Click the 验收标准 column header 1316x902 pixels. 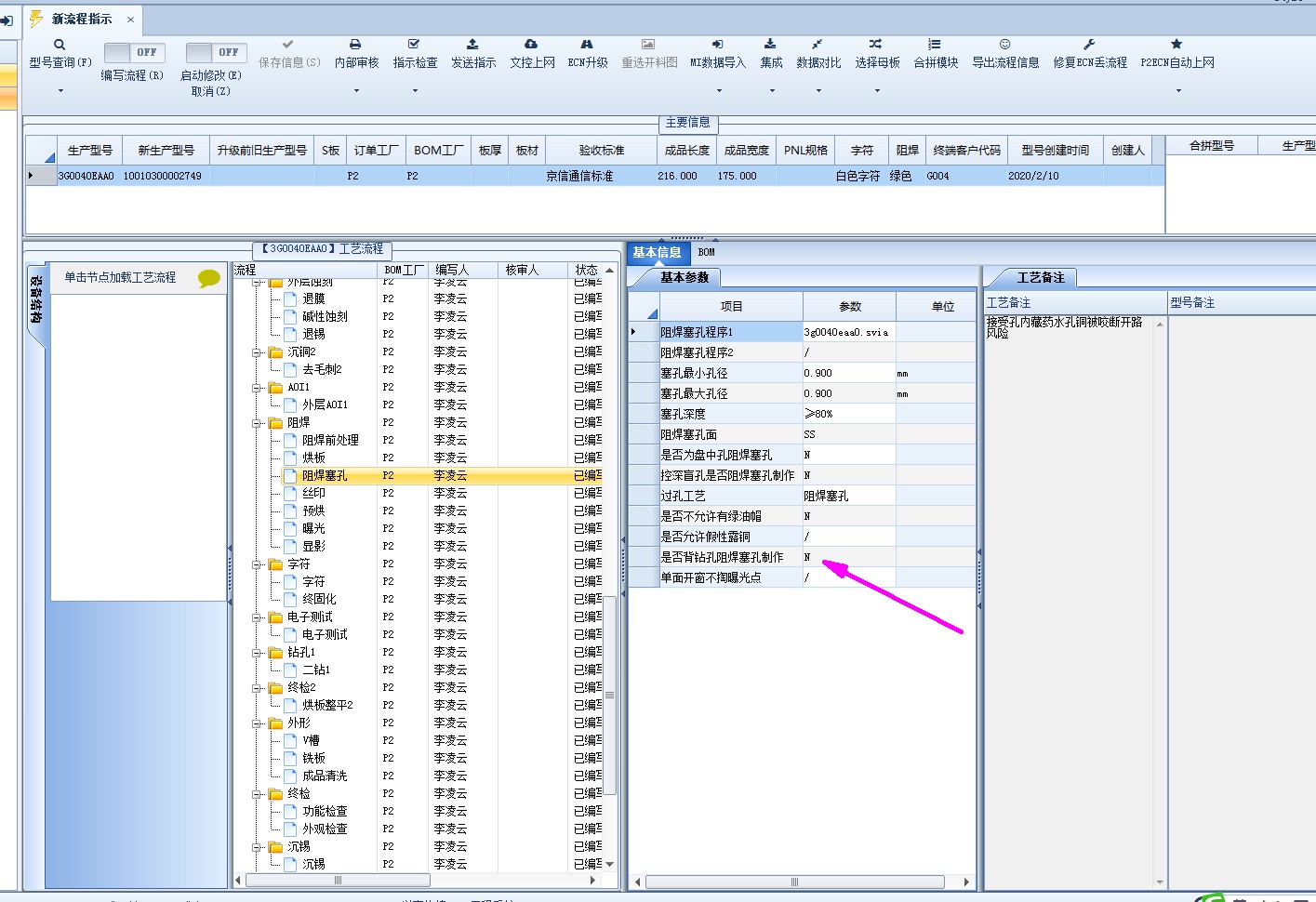(601, 150)
